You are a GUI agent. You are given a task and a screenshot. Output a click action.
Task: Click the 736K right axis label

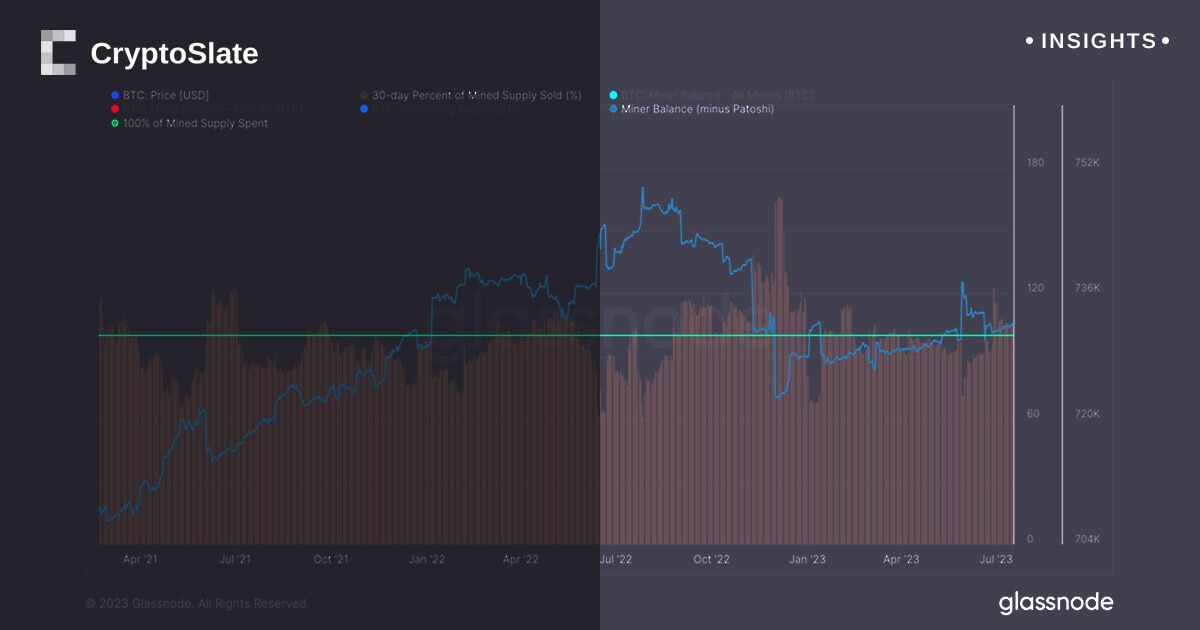tap(1086, 288)
